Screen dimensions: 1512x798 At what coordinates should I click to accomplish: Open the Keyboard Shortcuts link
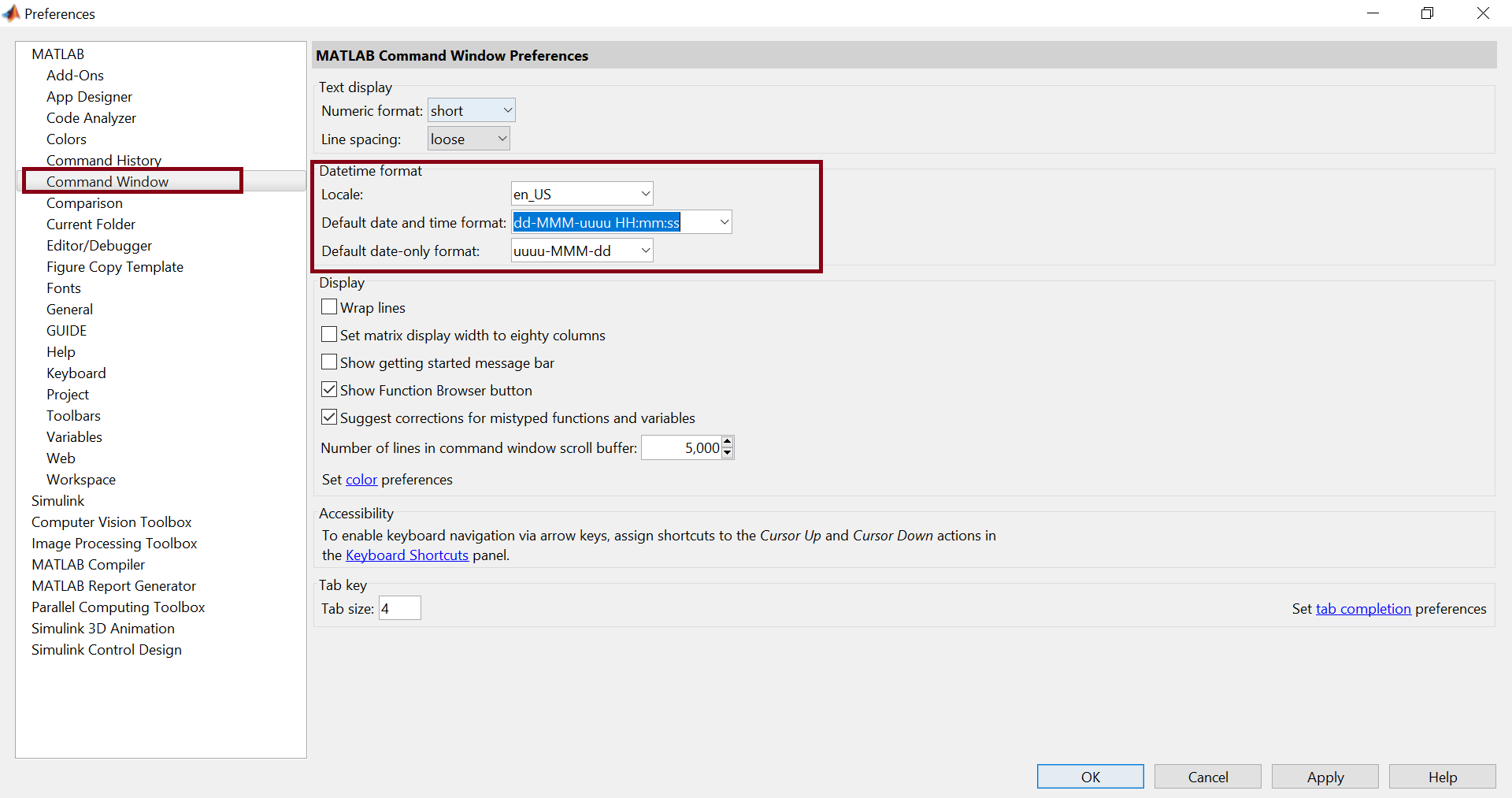pos(407,555)
